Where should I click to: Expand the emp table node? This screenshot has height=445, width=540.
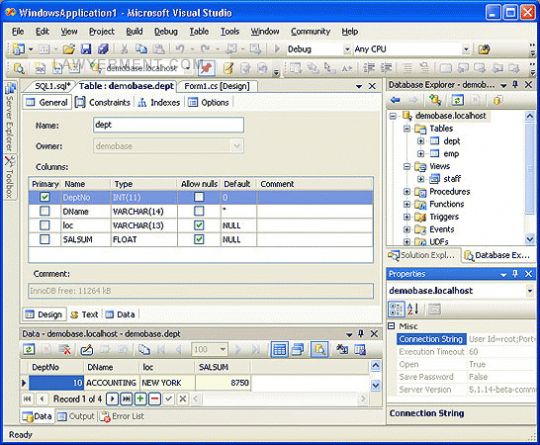click(x=420, y=154)
